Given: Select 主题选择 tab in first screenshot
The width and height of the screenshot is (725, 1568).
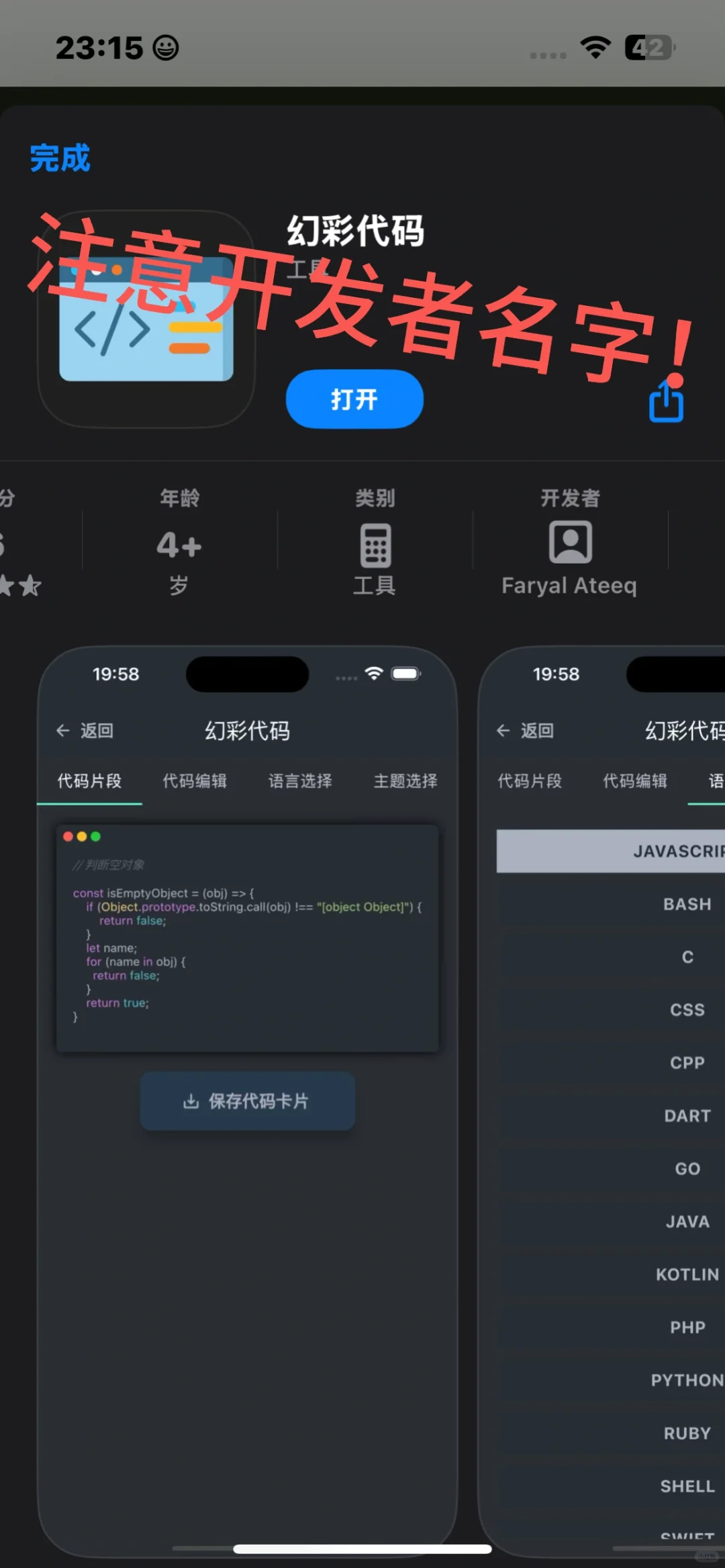Looking at the screenshot, I should click(405, 781).
